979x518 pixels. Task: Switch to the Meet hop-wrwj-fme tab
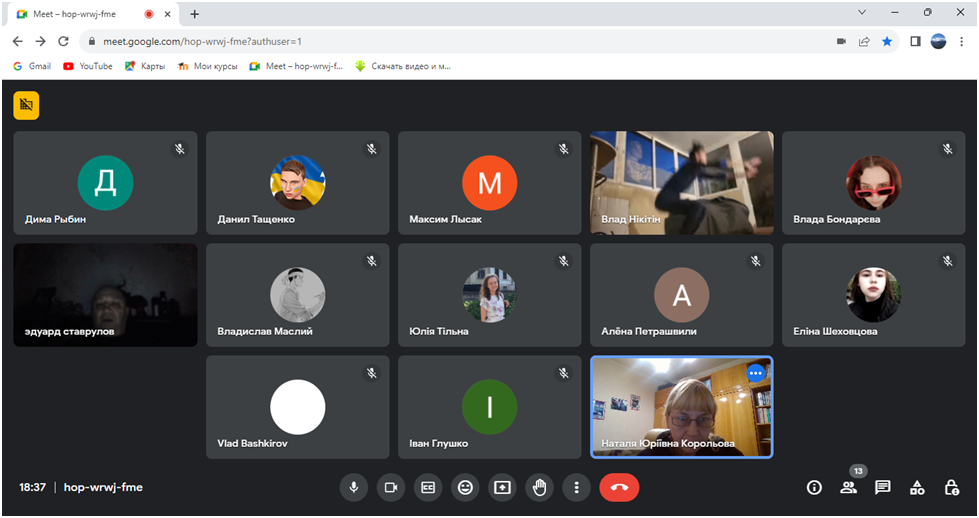[x=78, y=14]
